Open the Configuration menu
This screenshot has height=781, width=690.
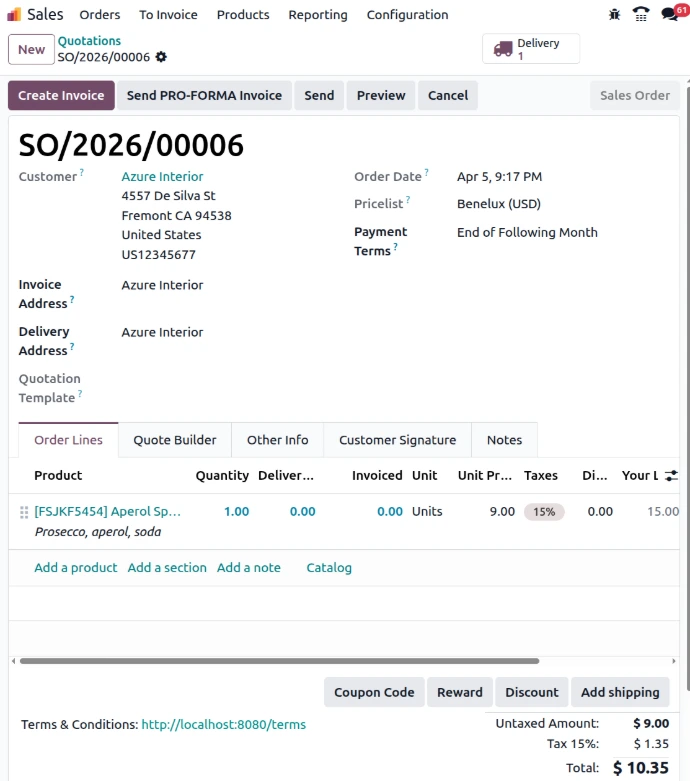[x=407, y=15]
